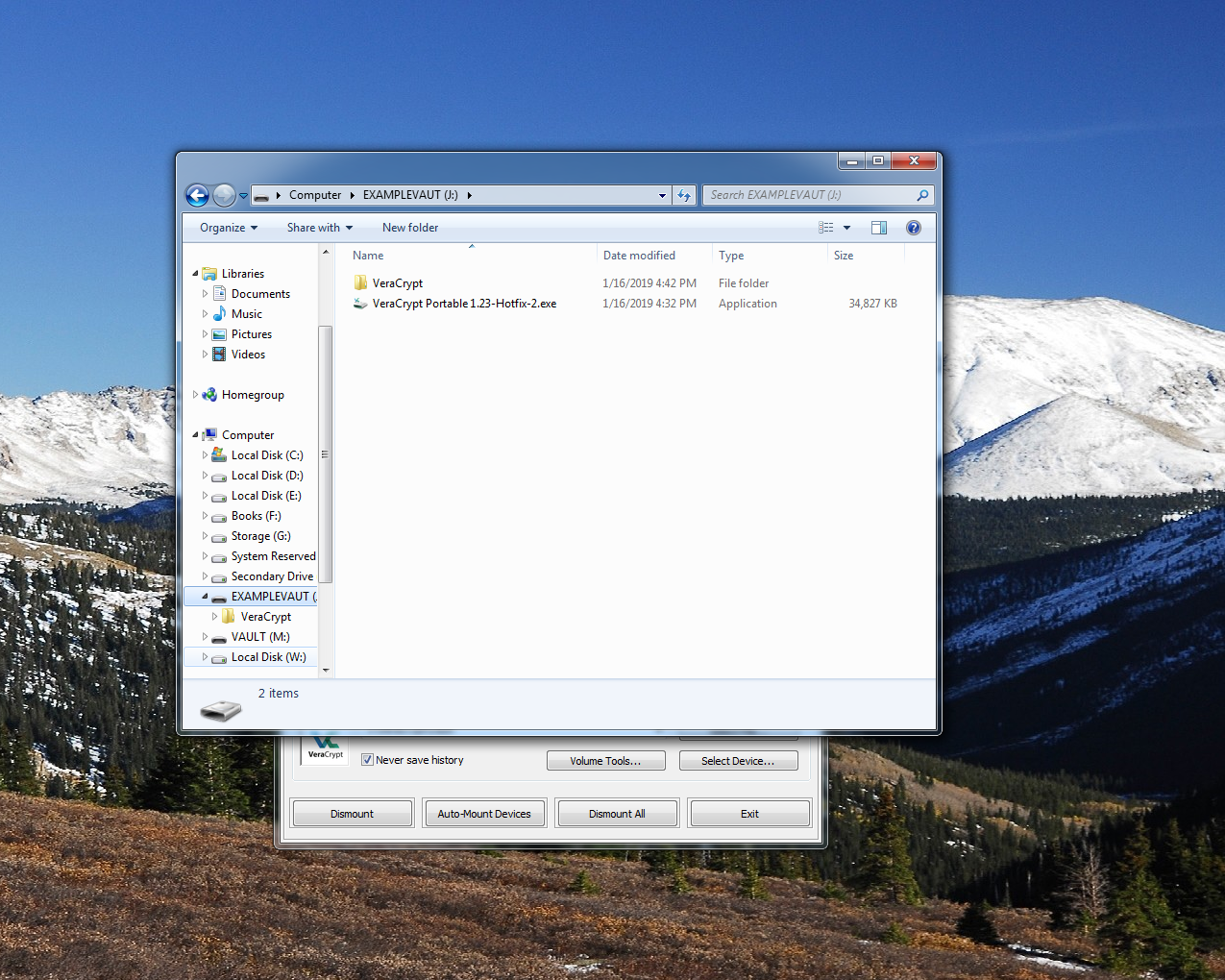Click the VAULT (M:) drive icon

(219, 638)
